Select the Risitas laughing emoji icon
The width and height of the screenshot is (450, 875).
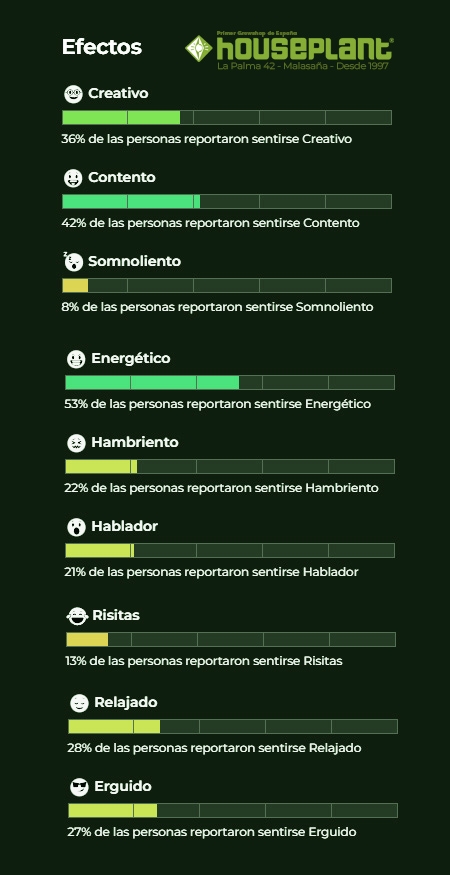pos(77,616)
